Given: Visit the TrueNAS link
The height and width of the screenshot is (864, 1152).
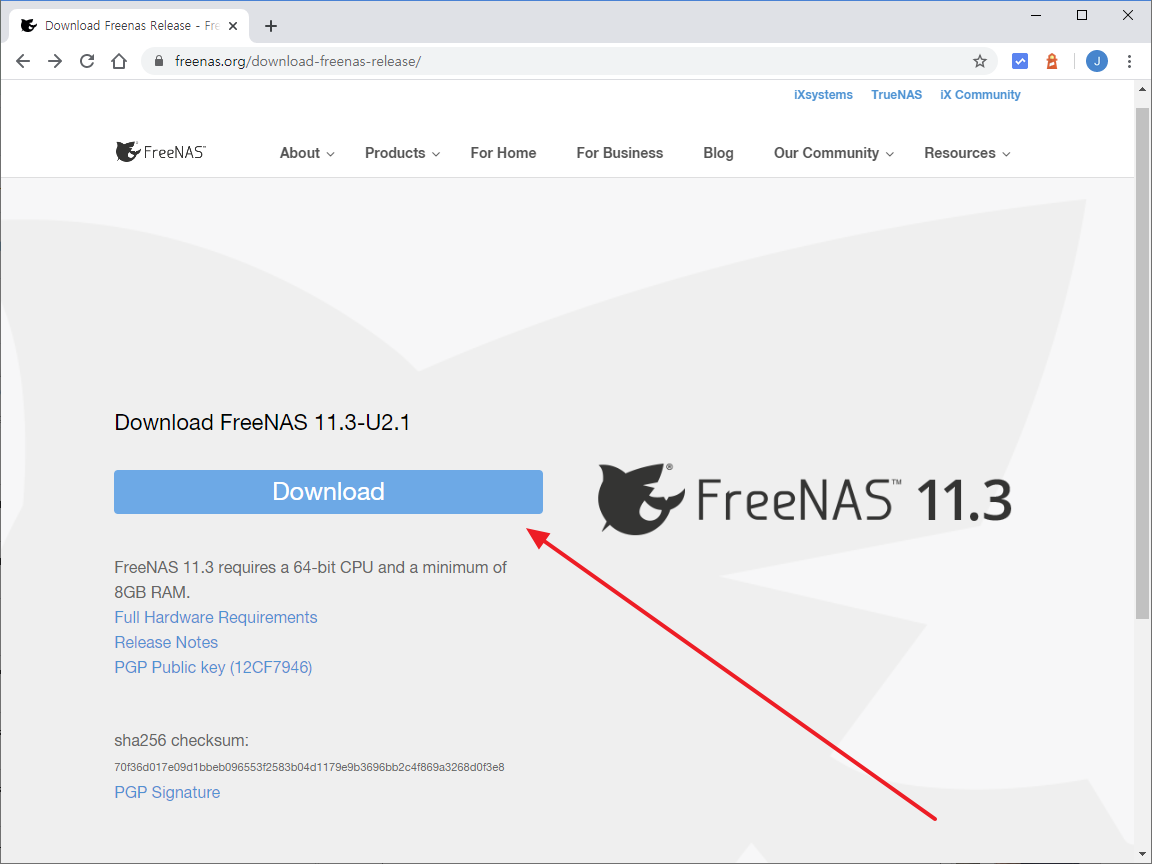Looking at the screenshot, I should (896, 95).
